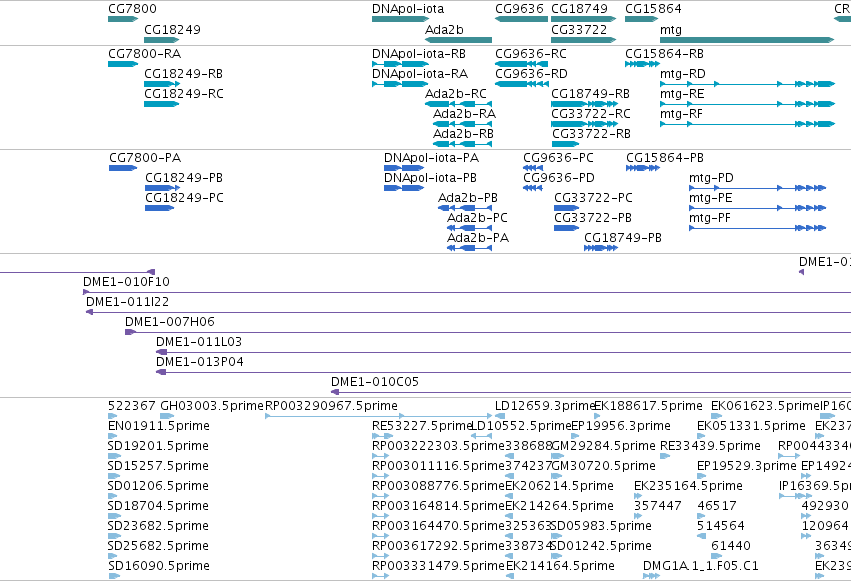Select BAC clone DME1-011I22

468,312
